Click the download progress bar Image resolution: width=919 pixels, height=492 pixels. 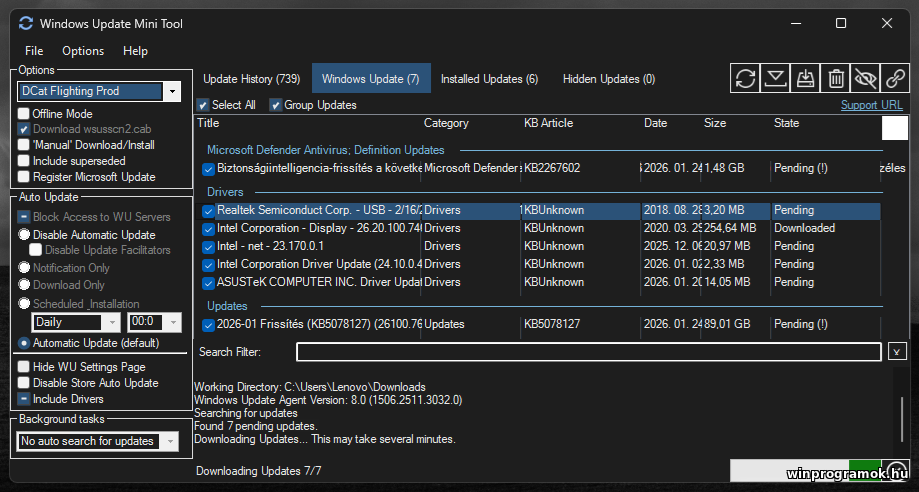(805, 470)
